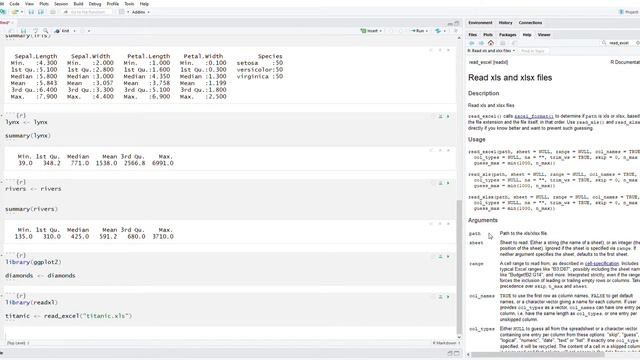Run the rivers chunk
The width and height of the screenshot is (640, 360).
point(448,183)
